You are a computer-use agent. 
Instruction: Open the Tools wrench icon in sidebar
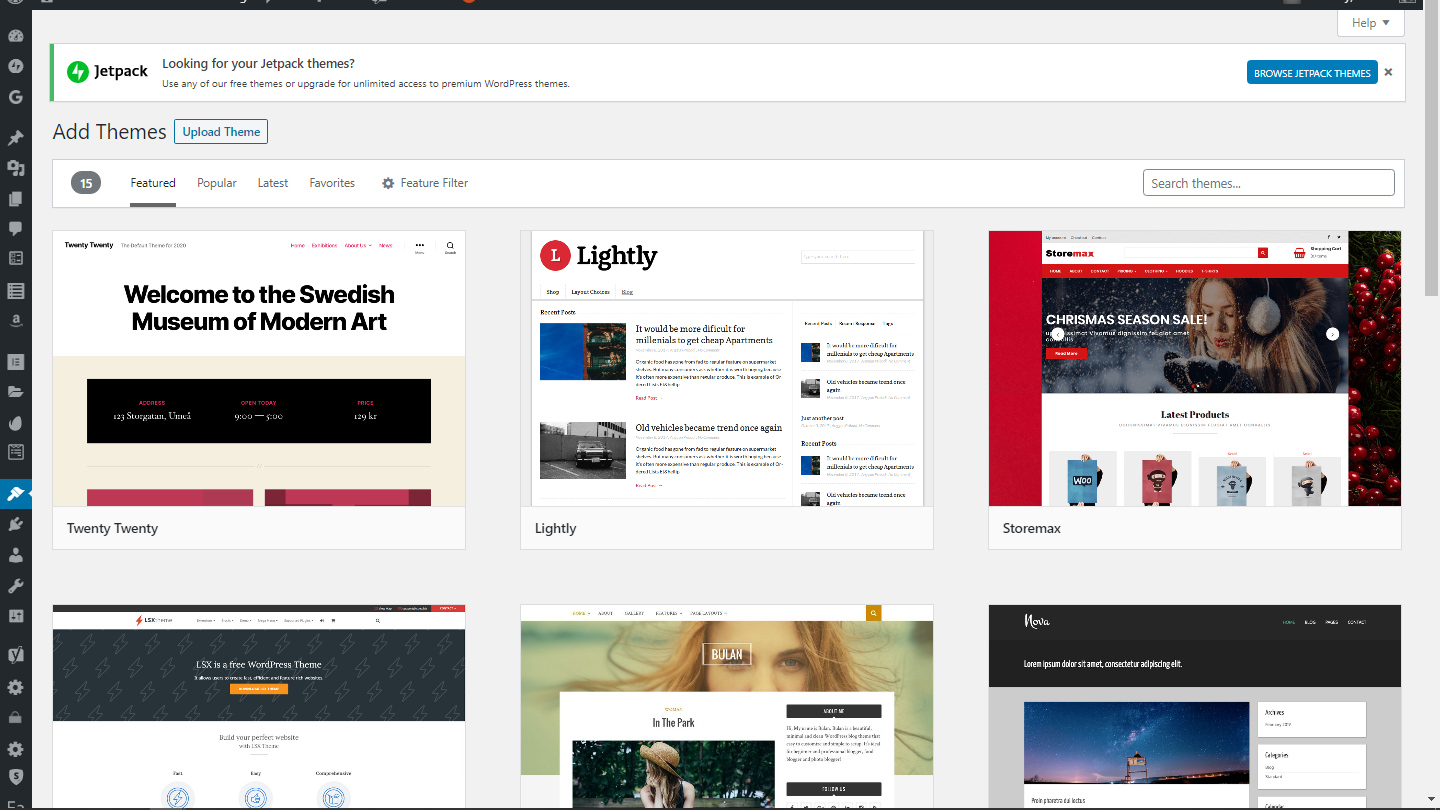(x=15, y=585)
